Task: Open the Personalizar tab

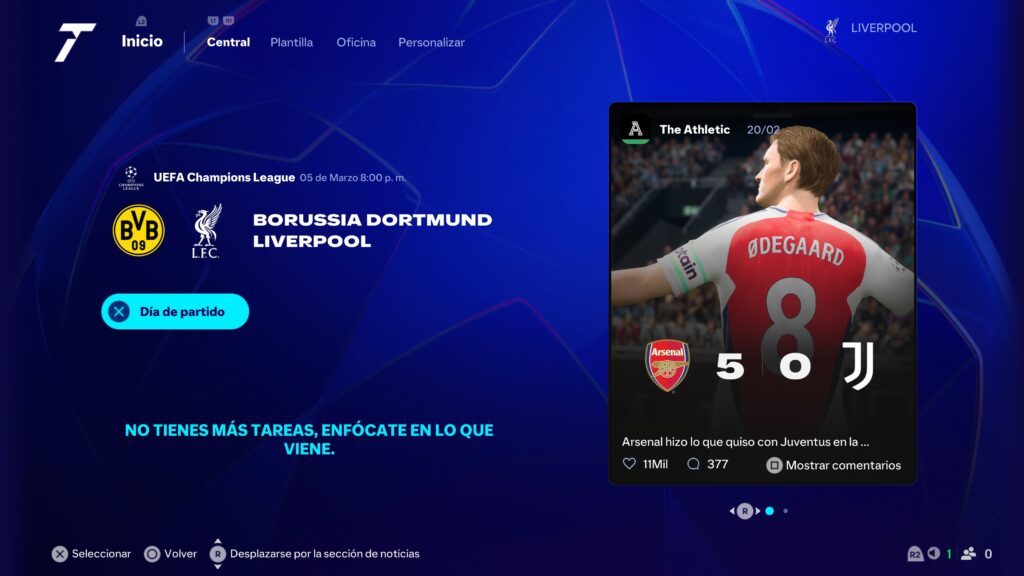Action: click(431, 42)
